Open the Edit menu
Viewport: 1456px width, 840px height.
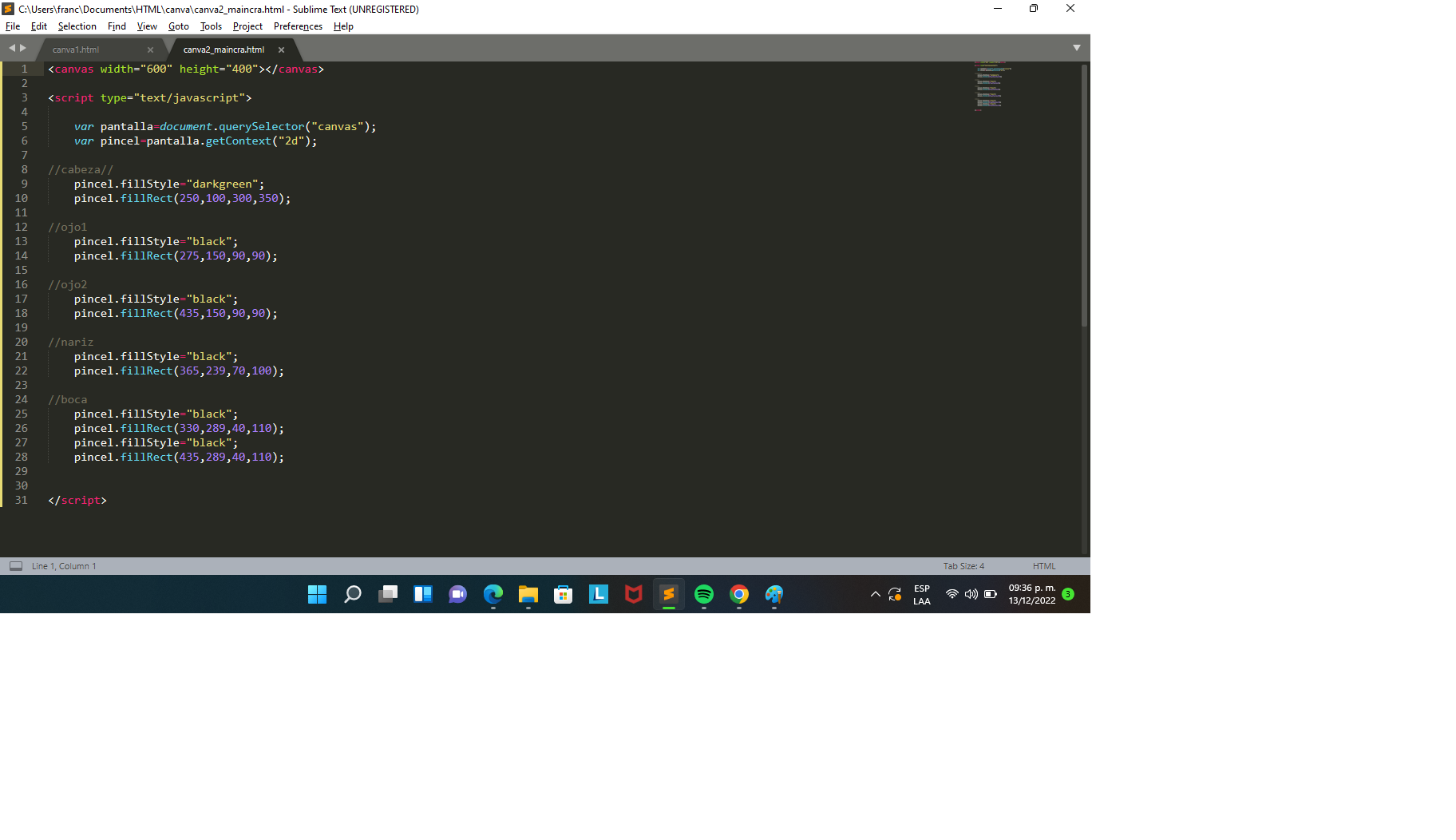coord(39,26)
